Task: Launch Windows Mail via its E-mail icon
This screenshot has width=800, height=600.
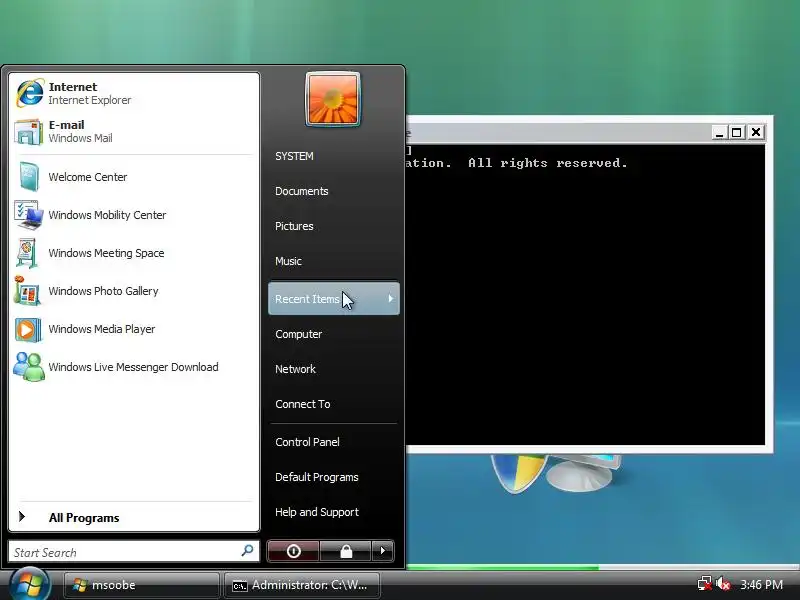Action: tap(29, 132)
